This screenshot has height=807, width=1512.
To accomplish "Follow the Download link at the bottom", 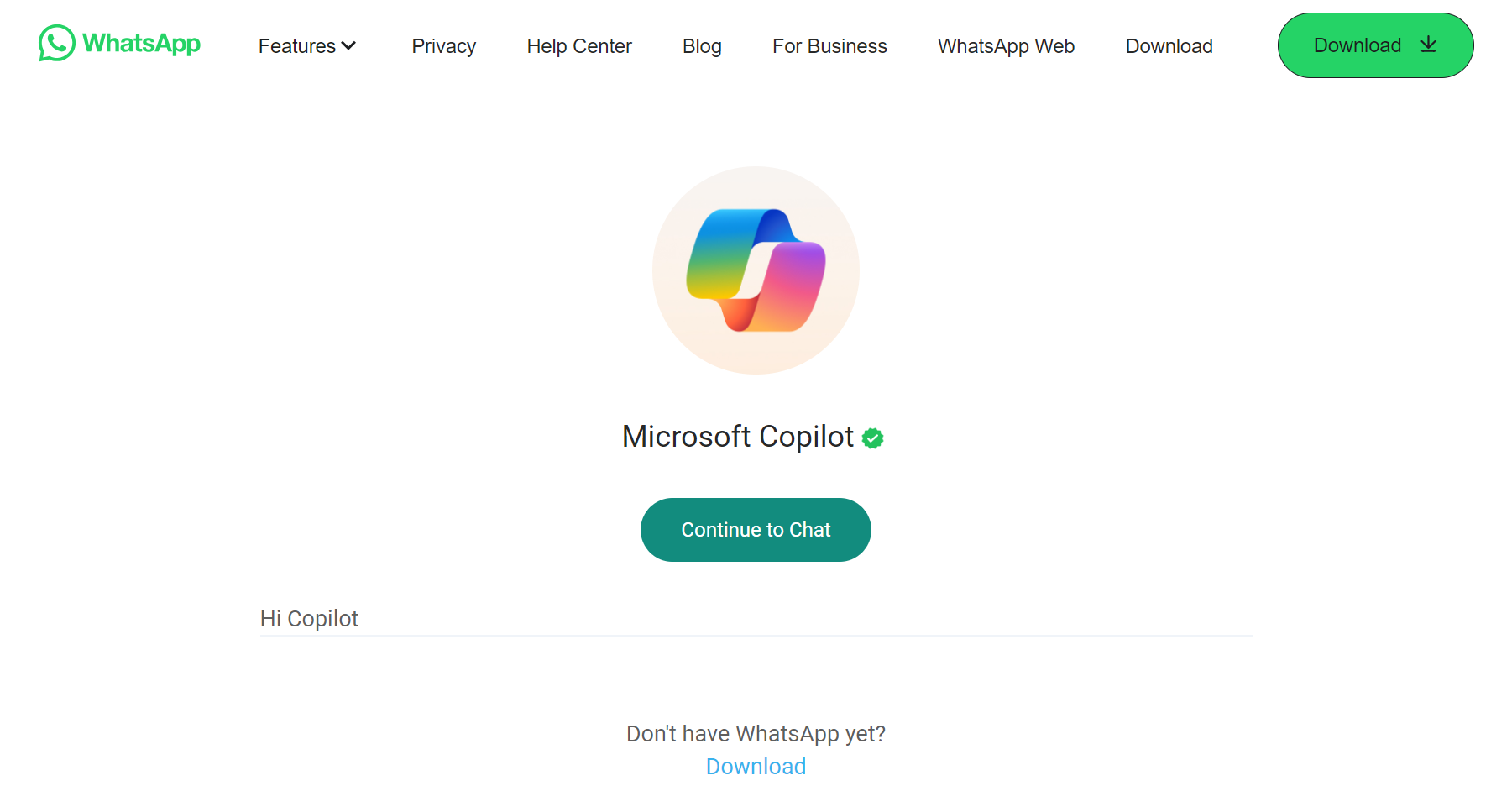I will (755, 766).
